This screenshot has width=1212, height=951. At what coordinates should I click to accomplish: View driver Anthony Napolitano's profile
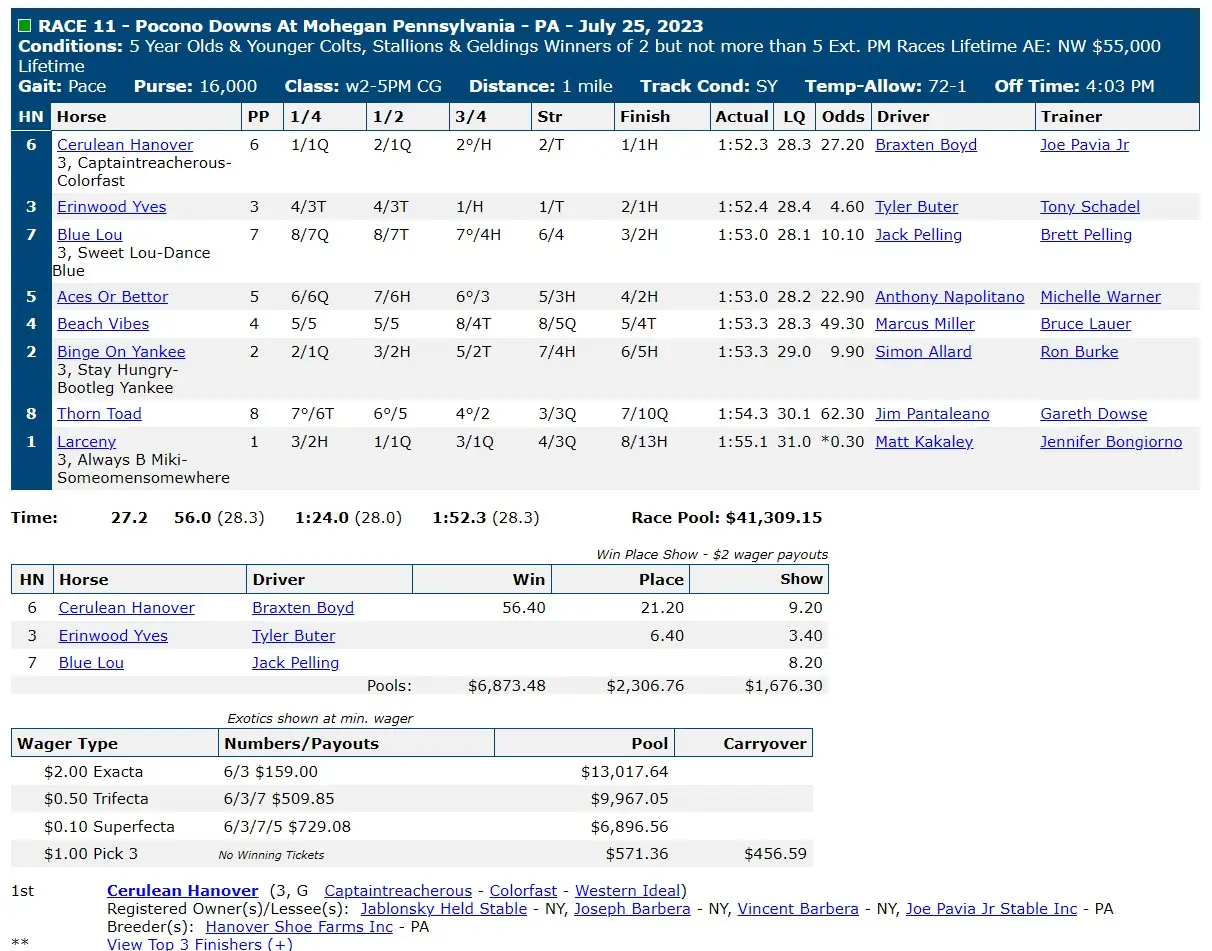pos(950,297)
